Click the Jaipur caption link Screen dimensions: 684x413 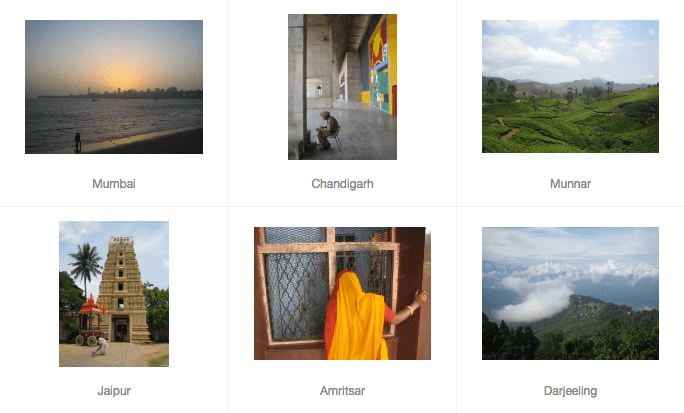[x=114, y=391]
